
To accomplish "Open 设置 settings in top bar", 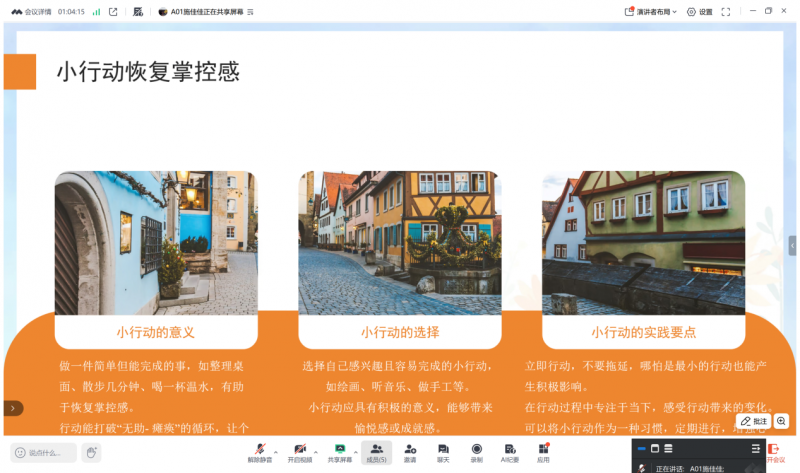I will (699, 12).
